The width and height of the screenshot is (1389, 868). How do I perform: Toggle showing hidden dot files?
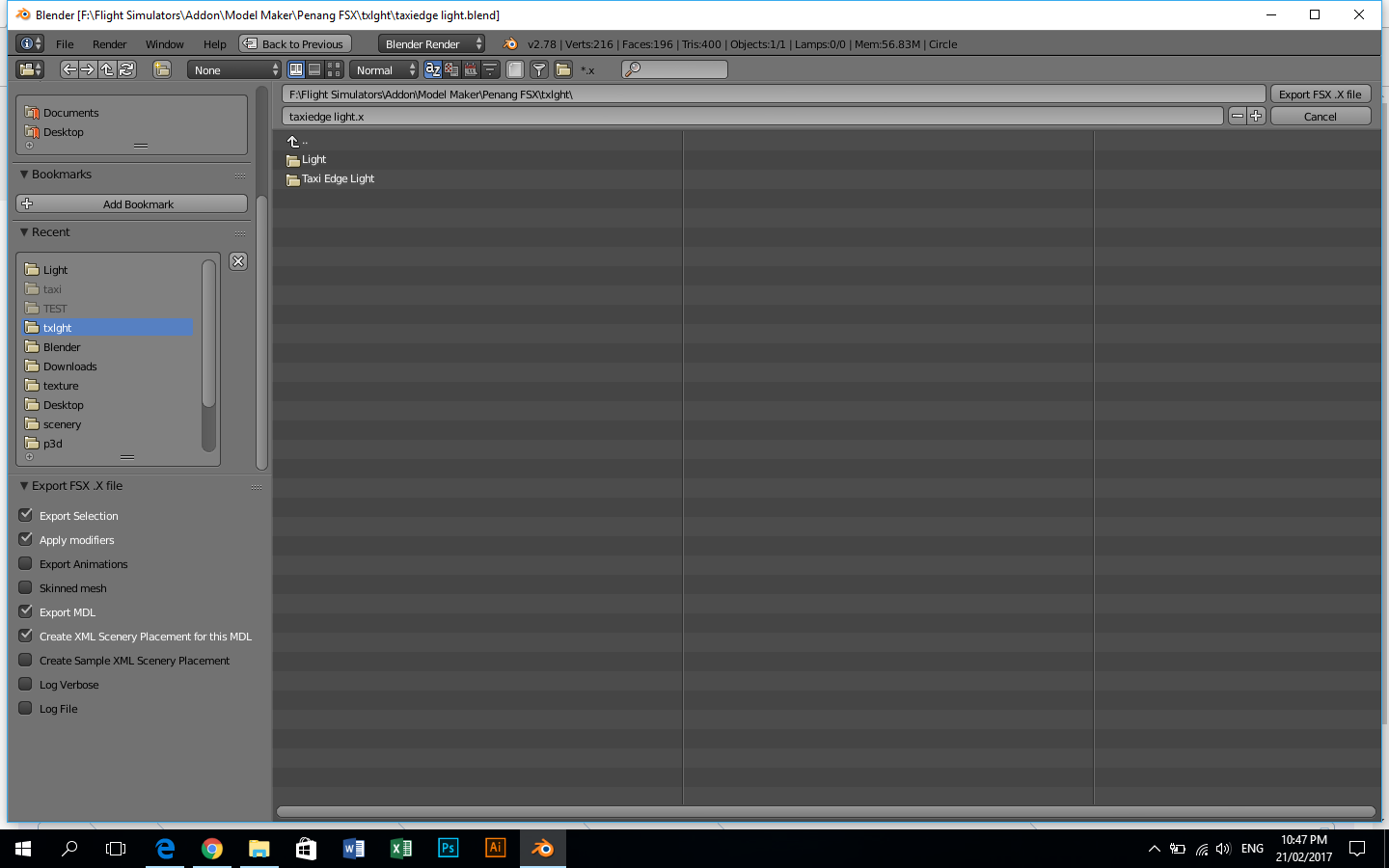[x=516, y=68]
